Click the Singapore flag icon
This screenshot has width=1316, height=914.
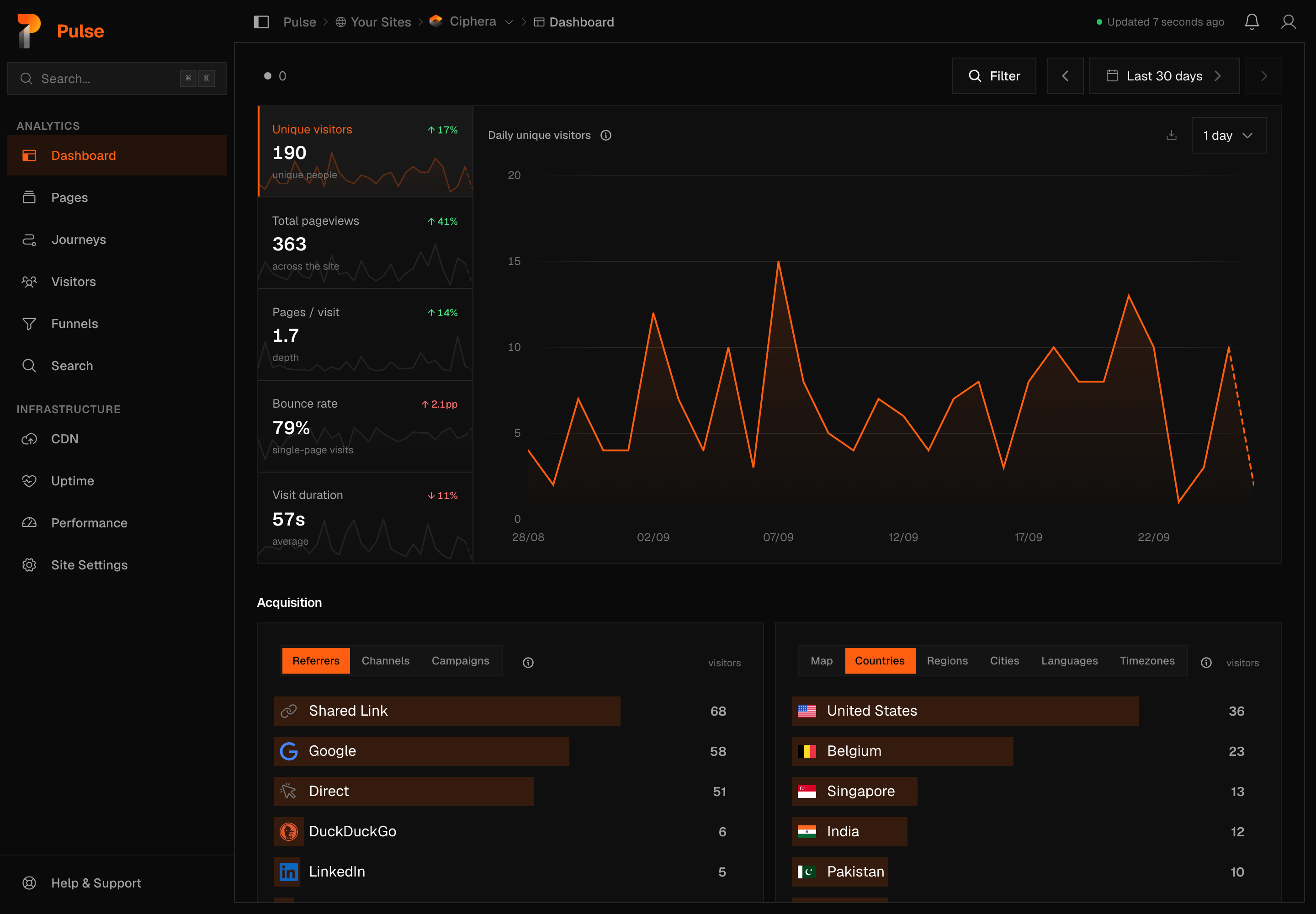pos(807,792)
